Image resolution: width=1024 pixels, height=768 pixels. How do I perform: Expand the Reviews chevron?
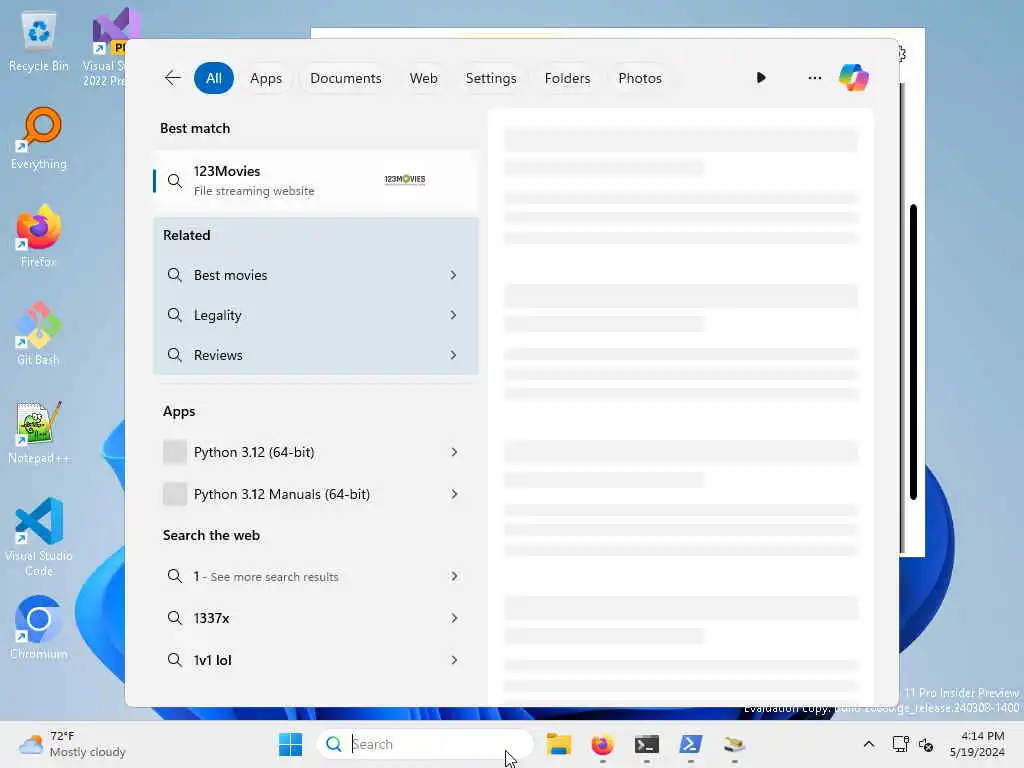(453, 355)
